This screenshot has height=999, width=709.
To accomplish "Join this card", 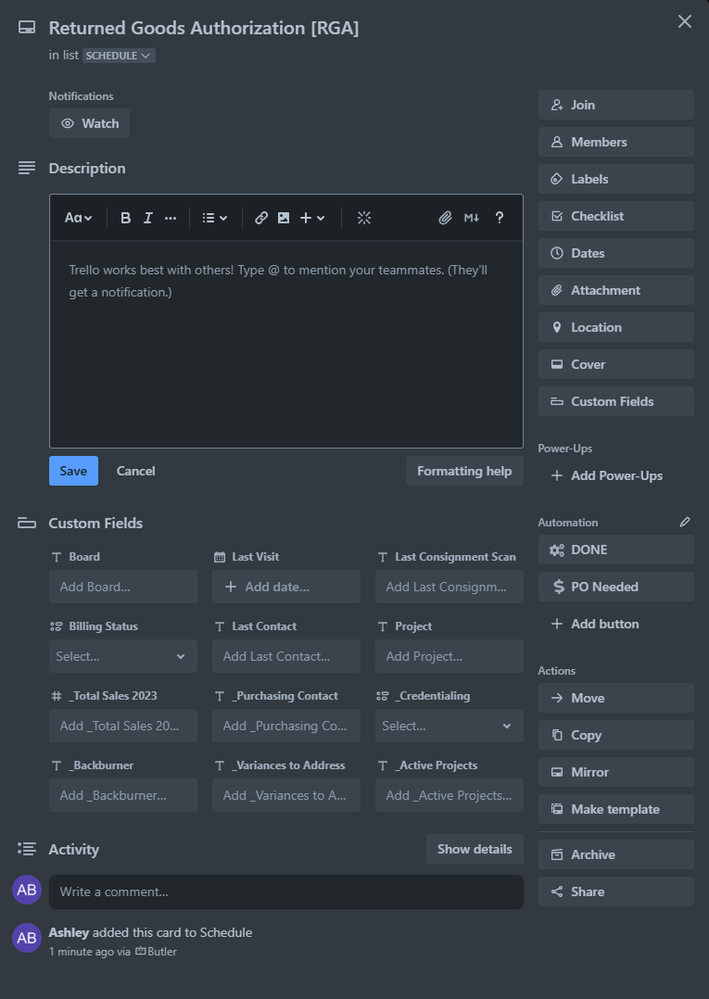I will [616, 104].
